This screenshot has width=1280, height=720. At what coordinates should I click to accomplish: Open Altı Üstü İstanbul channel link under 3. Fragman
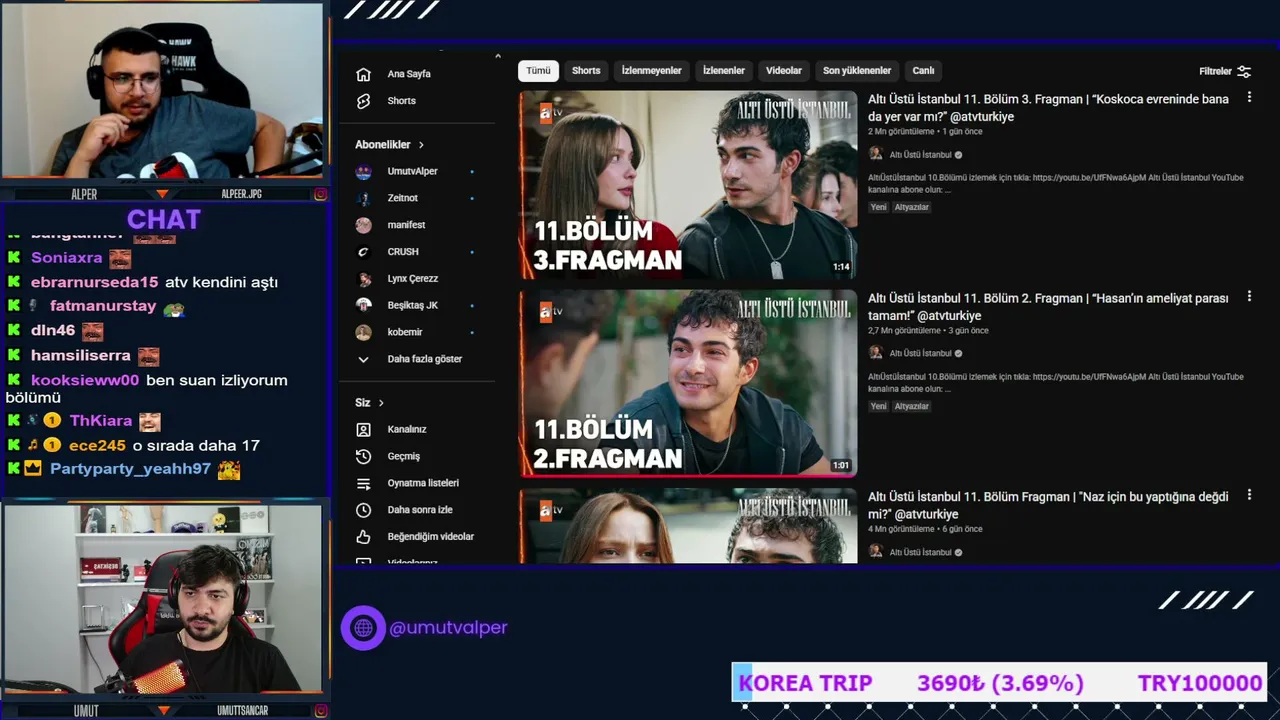920,155
